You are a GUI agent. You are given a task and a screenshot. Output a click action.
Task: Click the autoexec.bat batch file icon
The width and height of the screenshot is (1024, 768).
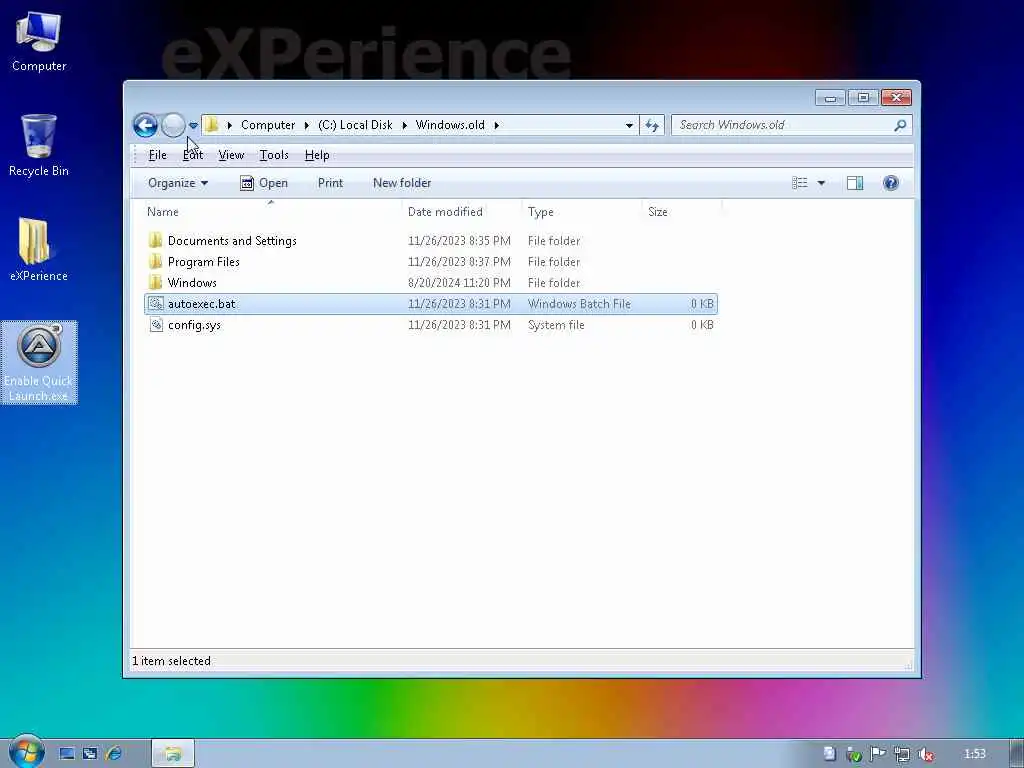pyautogui.click(x=155, y=304)
